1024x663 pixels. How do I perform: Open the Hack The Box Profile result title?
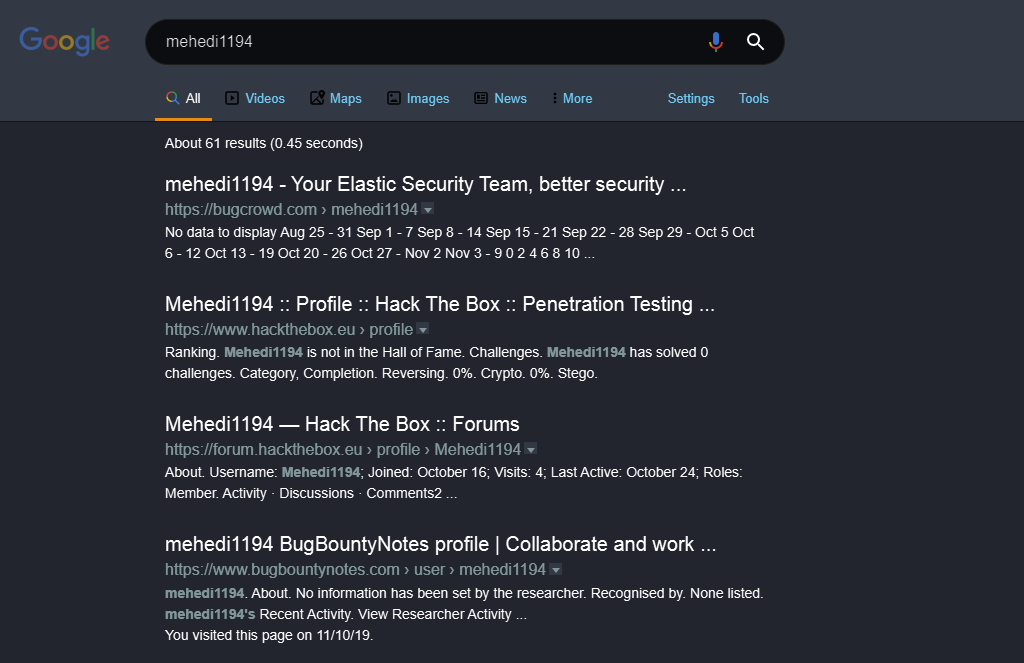pos(440,304)
